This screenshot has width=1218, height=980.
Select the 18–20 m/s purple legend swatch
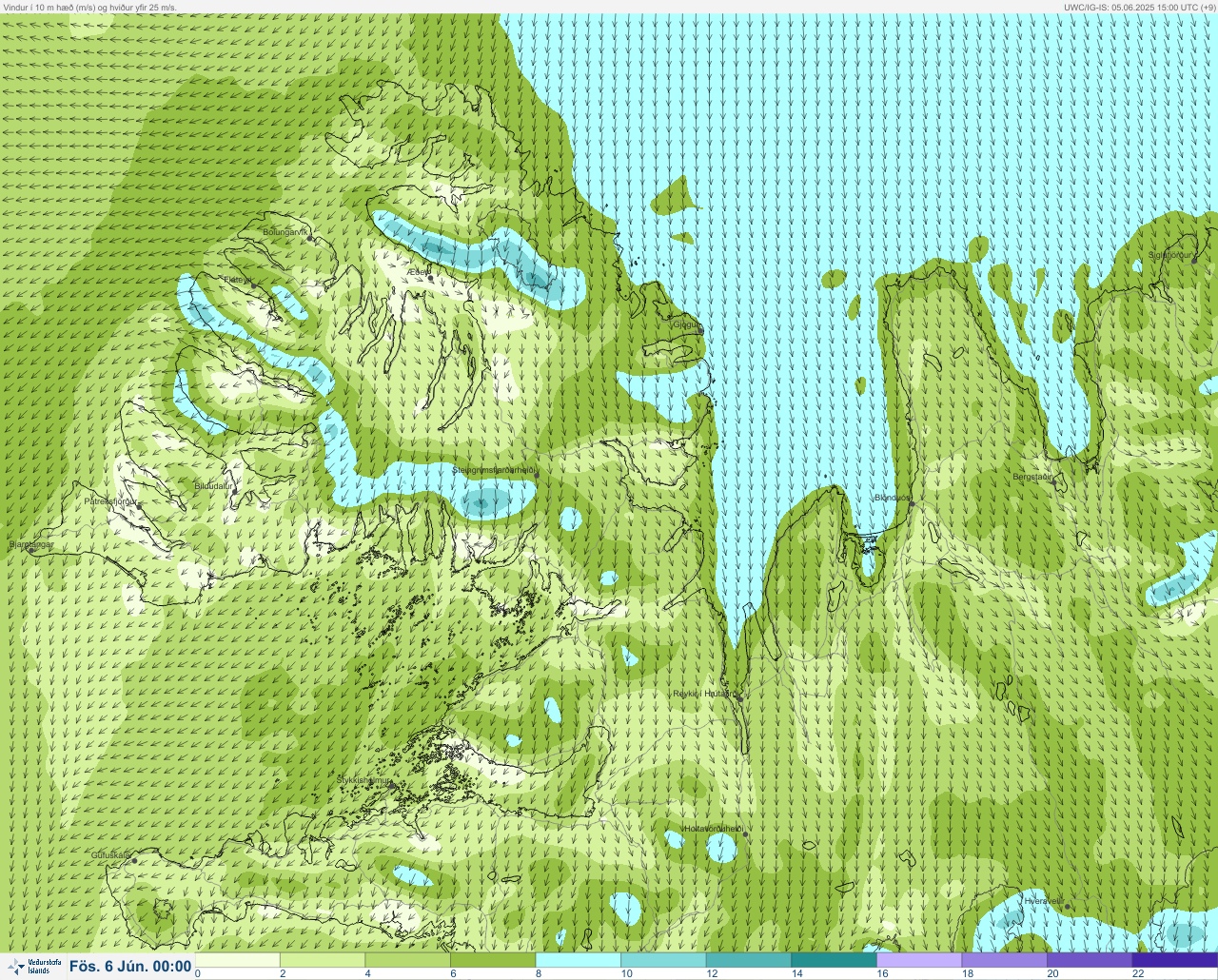[x=1004, y=960]
